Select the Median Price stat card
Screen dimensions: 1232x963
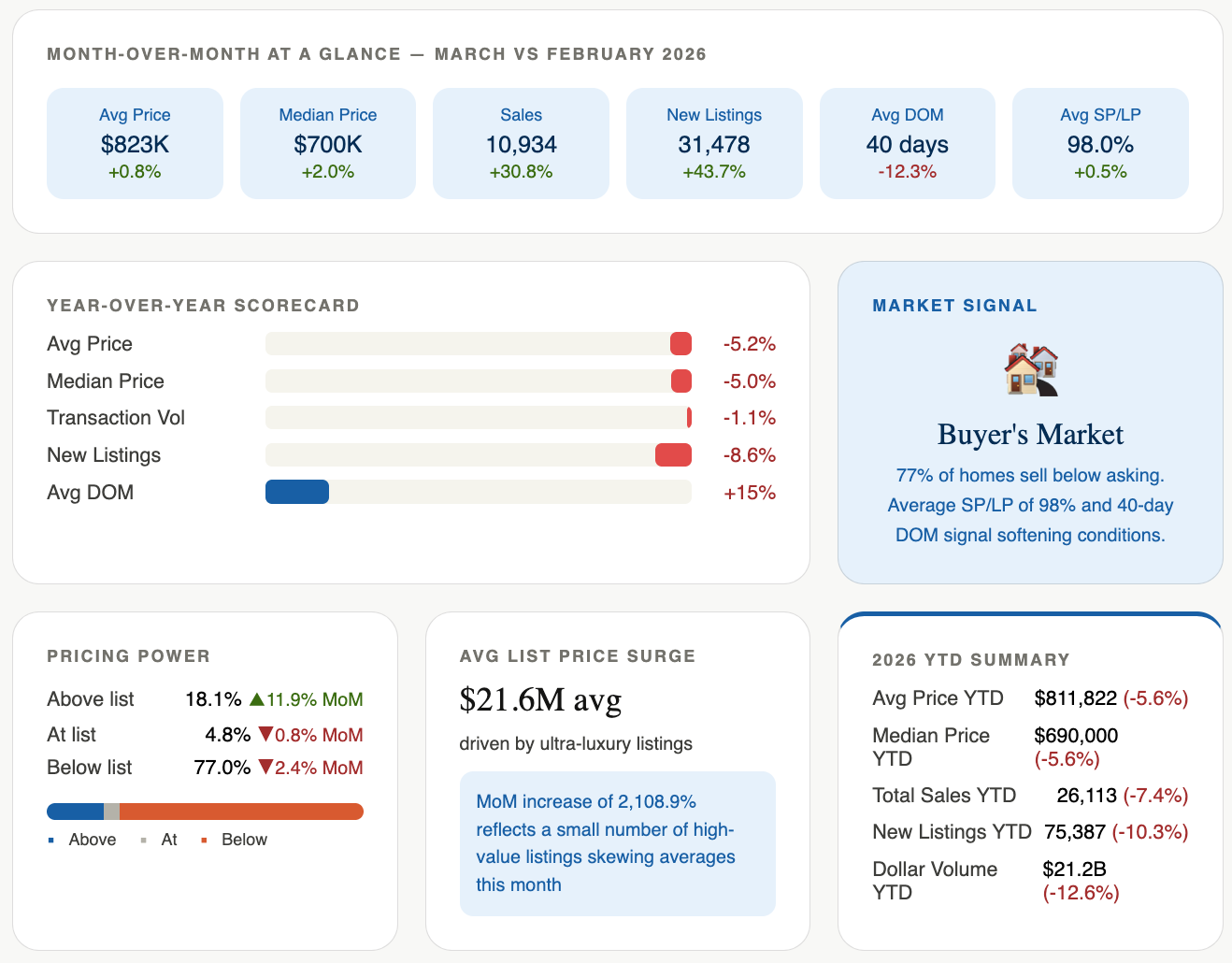pos(327,143)
